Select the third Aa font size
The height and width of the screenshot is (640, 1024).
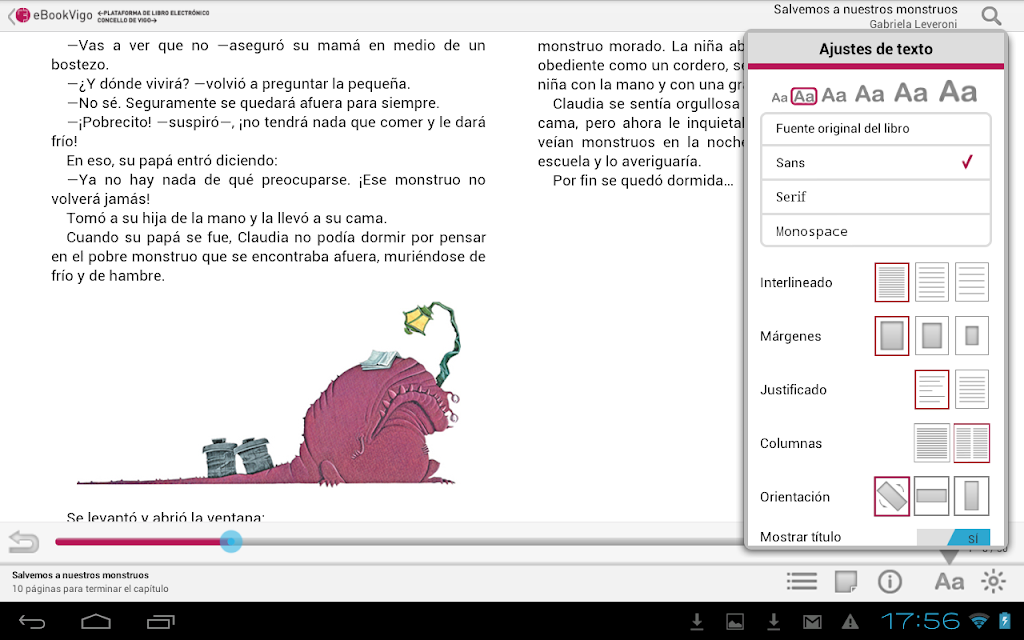click(x=834, y=95)
